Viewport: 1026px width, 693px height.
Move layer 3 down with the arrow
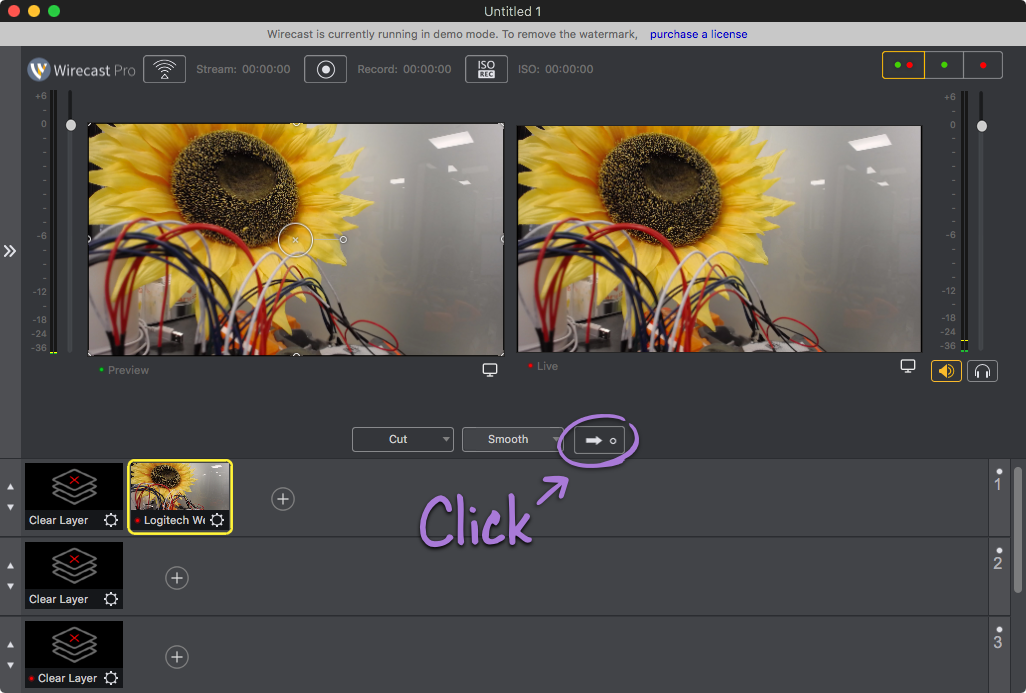tap(10, 666)
